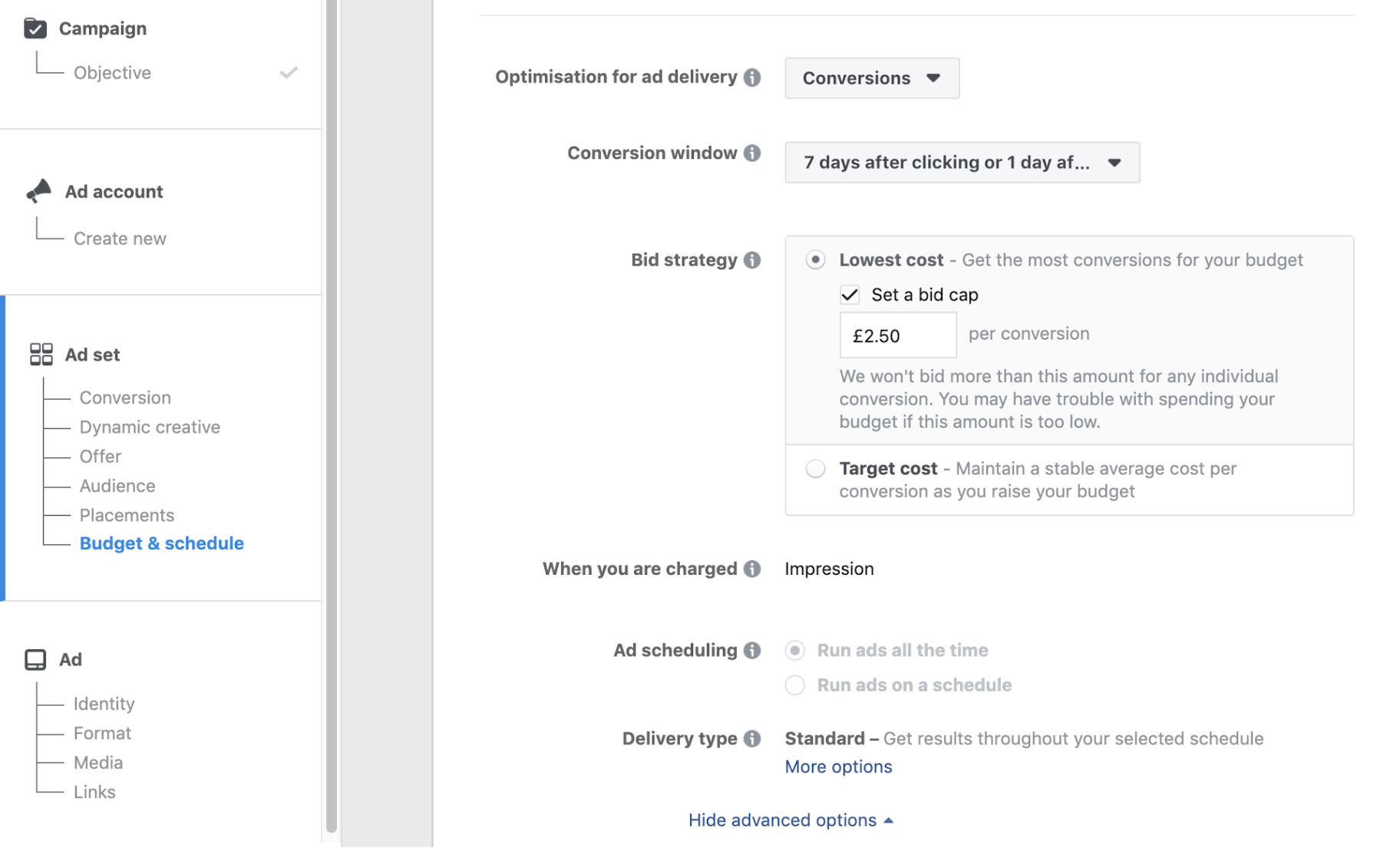This screenshot has height=848, width=1400.
Task: Open the Audience section in sidebar
Action: [117, 486]
